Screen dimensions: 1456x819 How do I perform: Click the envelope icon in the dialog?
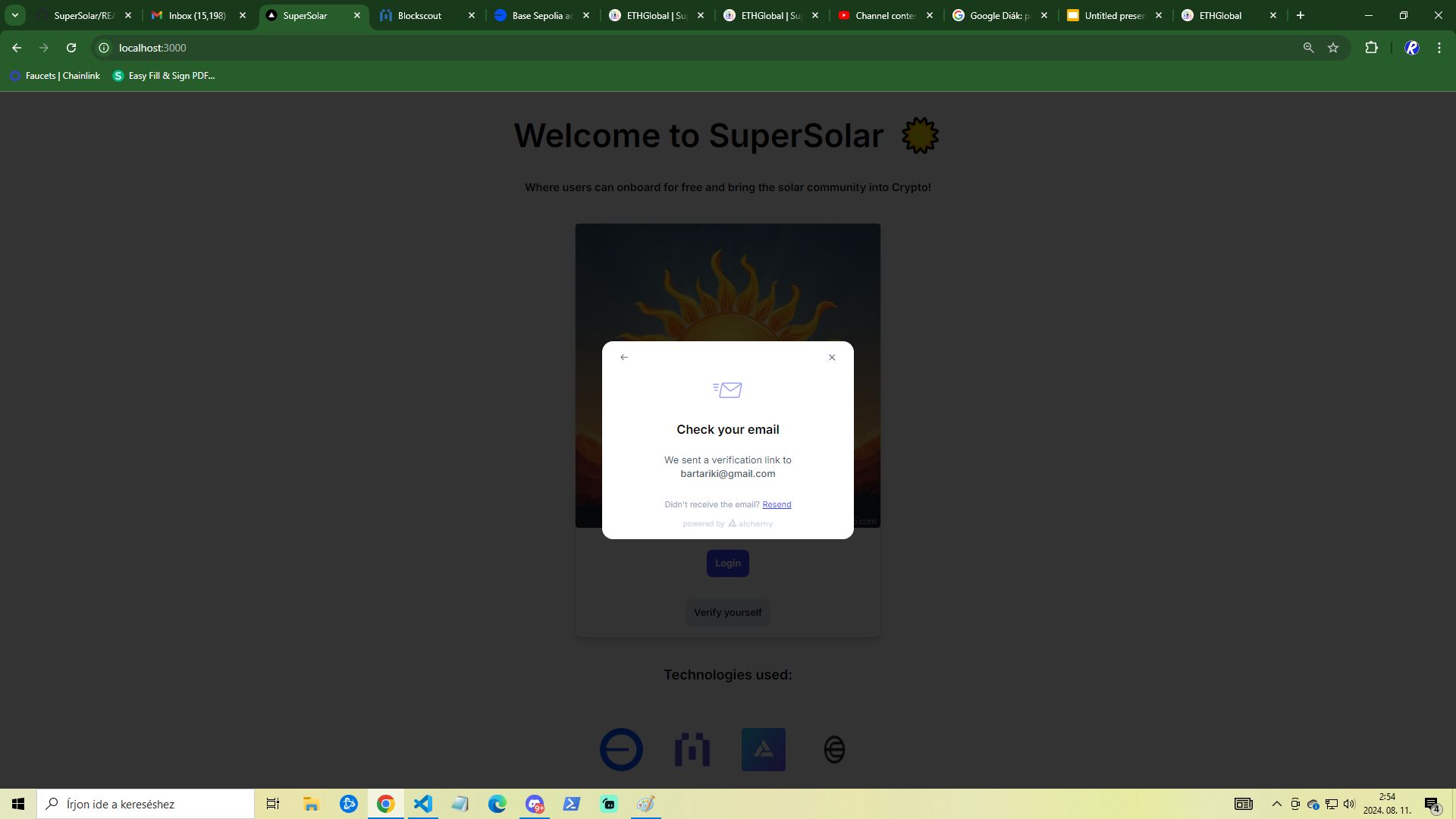728,390
